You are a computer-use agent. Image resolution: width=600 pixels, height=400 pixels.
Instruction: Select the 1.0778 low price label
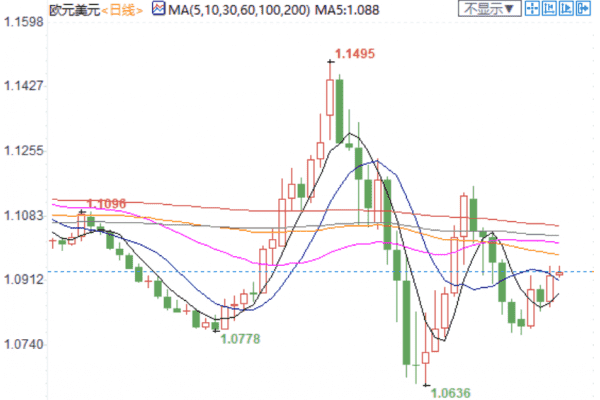240,339
